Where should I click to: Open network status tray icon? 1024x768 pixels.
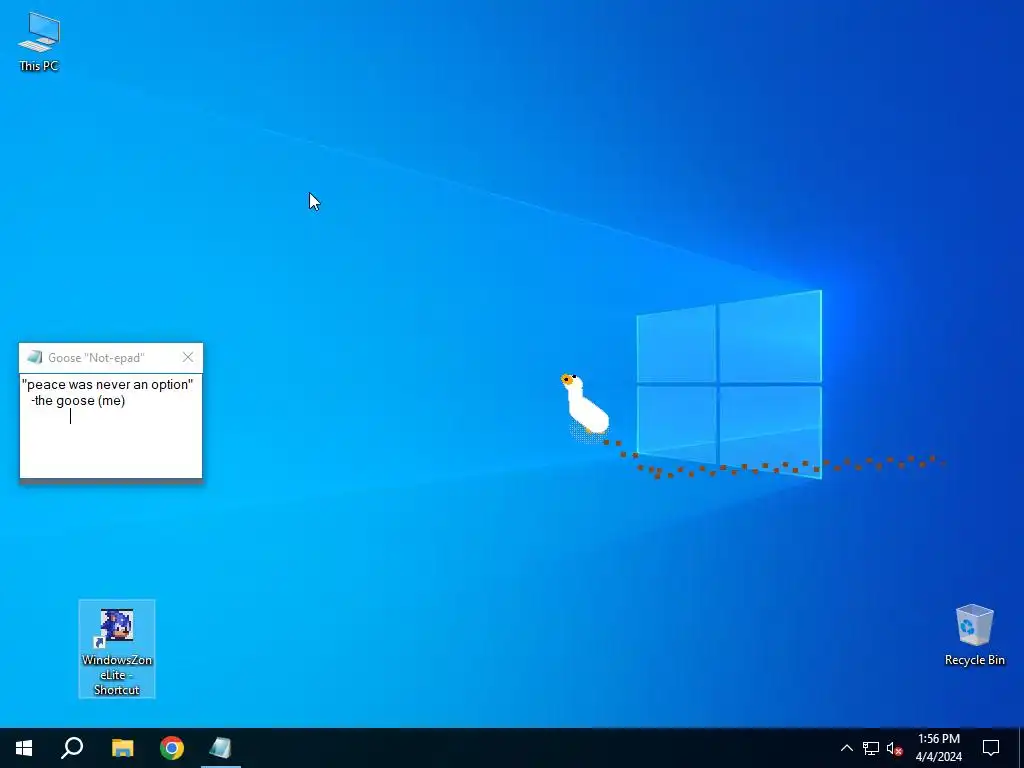[871, 748]
